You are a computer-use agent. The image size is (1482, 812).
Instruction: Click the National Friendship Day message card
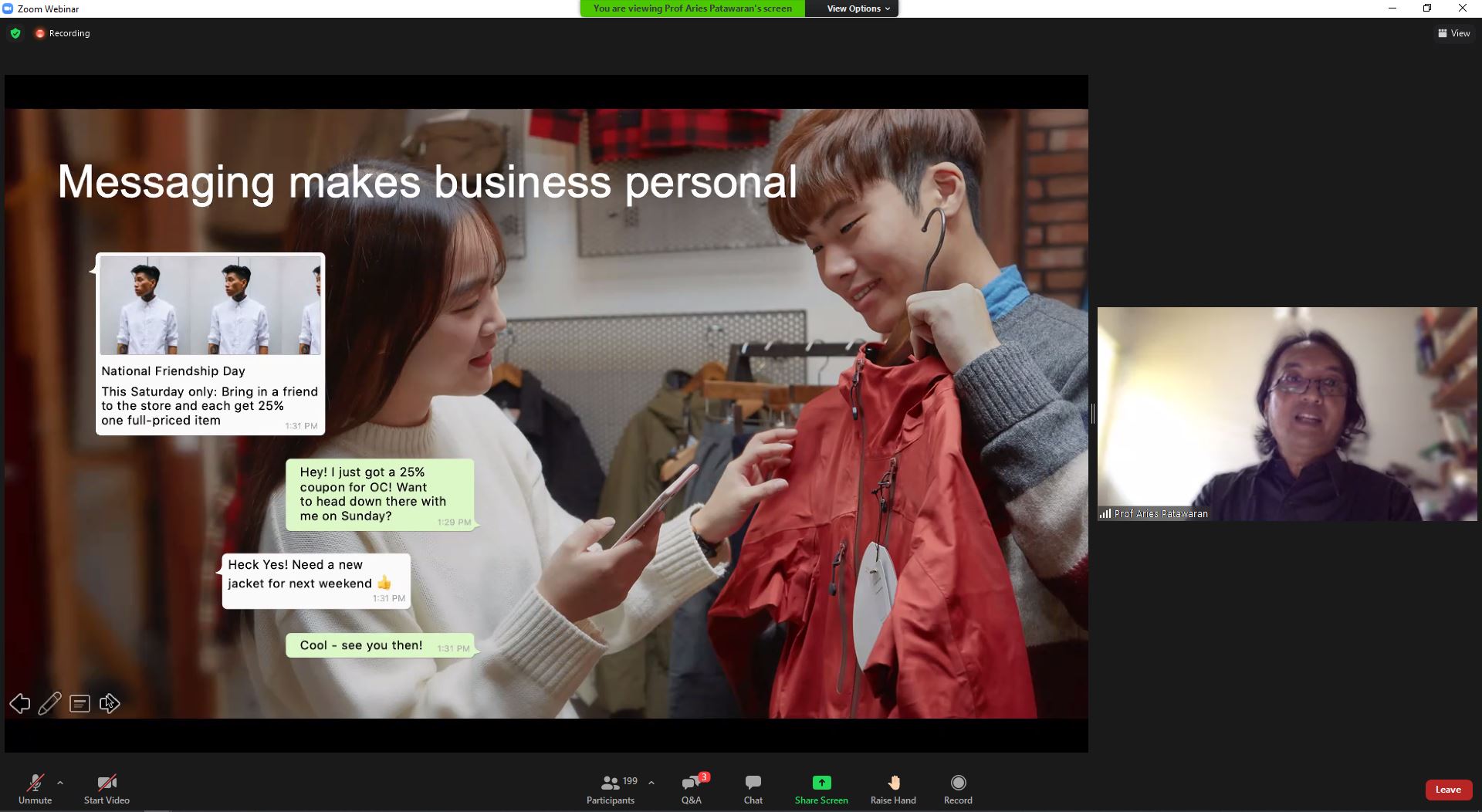click(x=210, y=344)
